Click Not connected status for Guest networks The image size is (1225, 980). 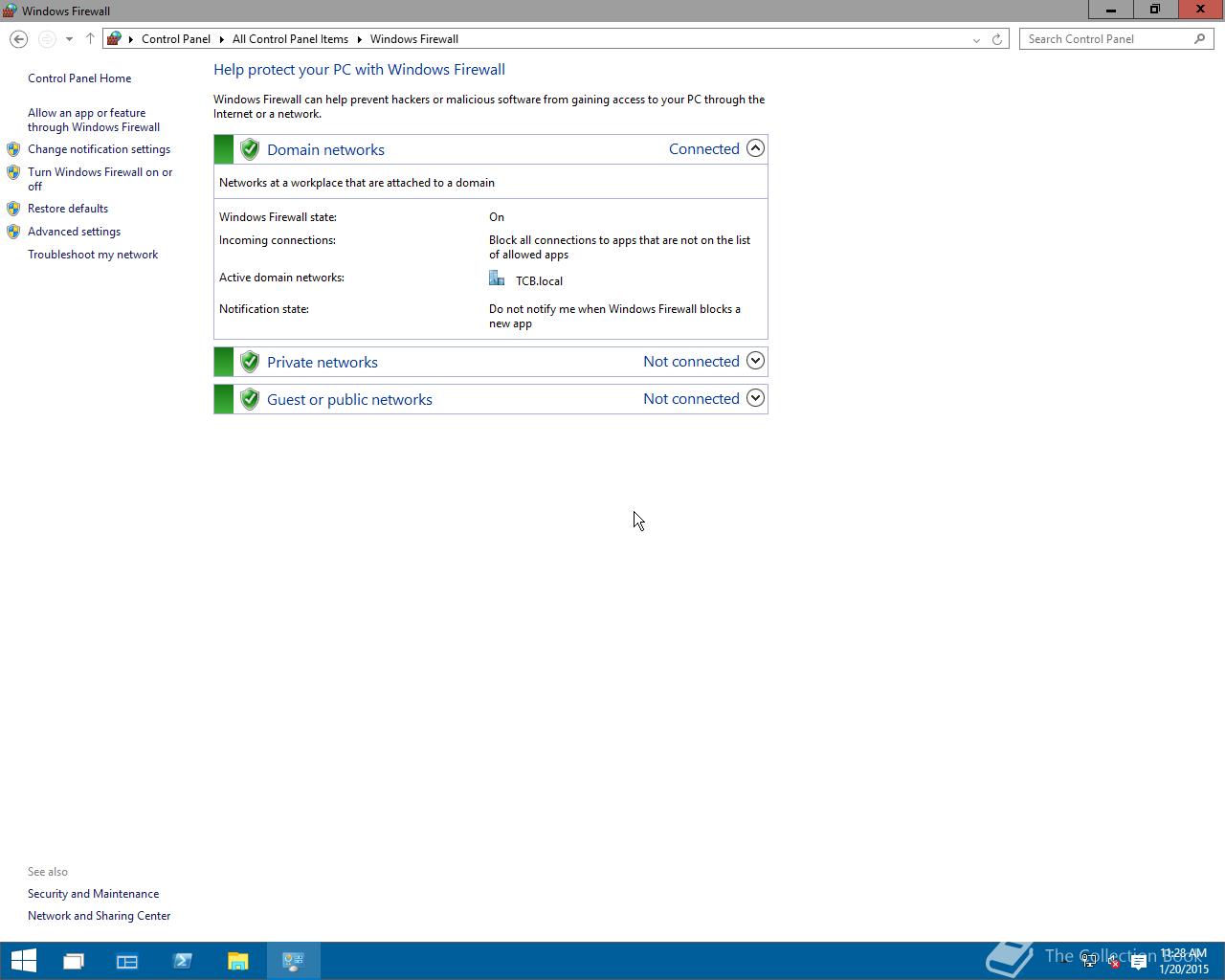point(691,398)
